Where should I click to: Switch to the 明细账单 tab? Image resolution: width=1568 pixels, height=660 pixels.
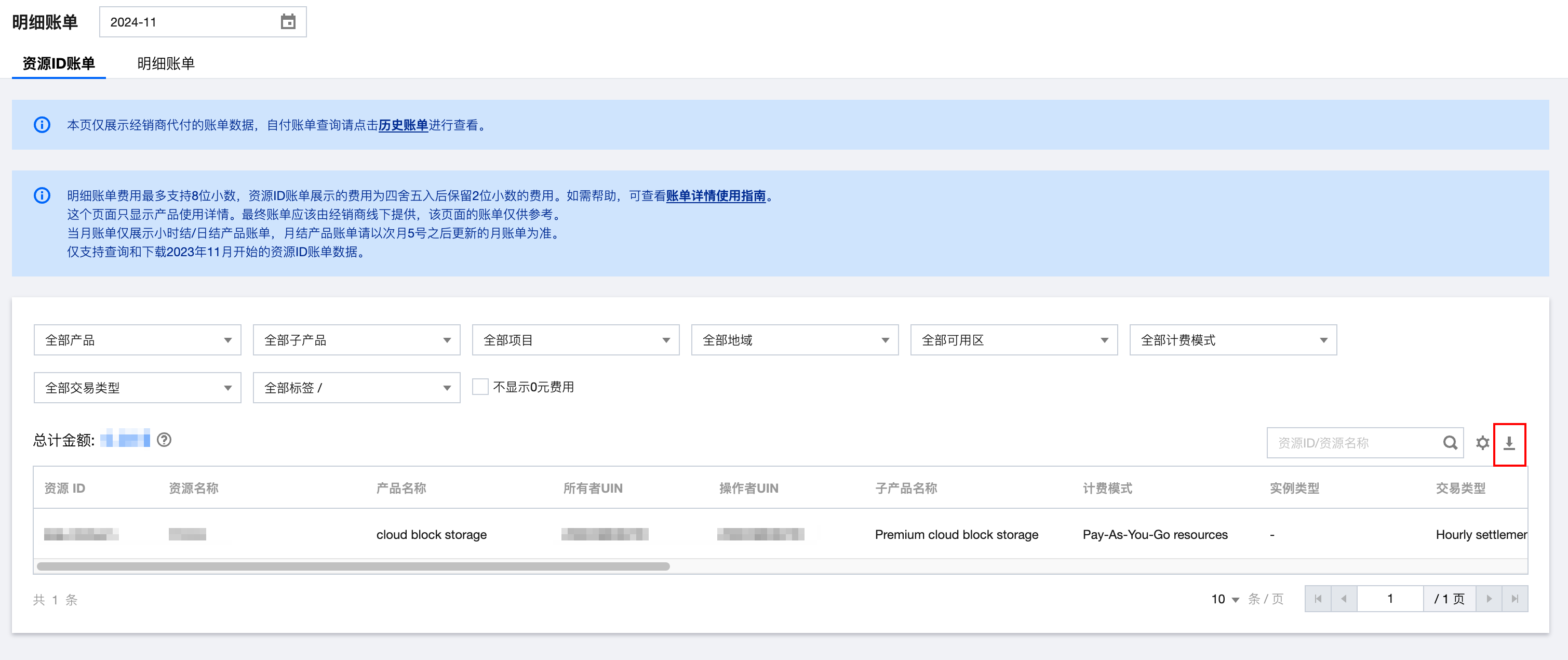(x=166, y=63)
